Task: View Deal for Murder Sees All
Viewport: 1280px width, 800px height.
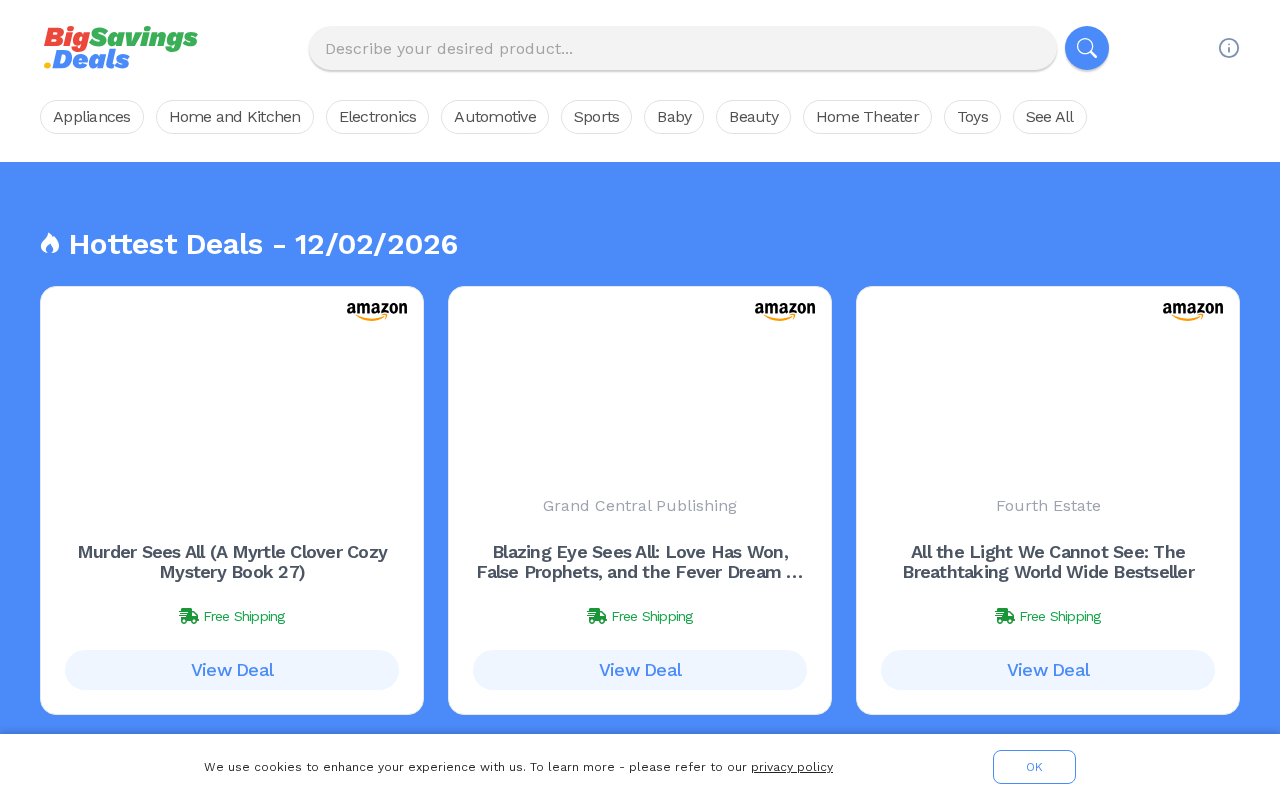Action: click(232, 670)
